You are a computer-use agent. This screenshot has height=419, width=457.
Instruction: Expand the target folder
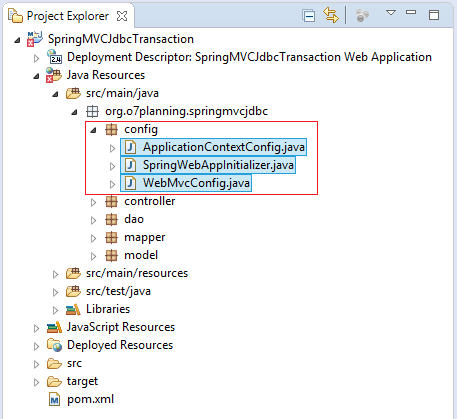pyautogui.click(x=36, y=382)
